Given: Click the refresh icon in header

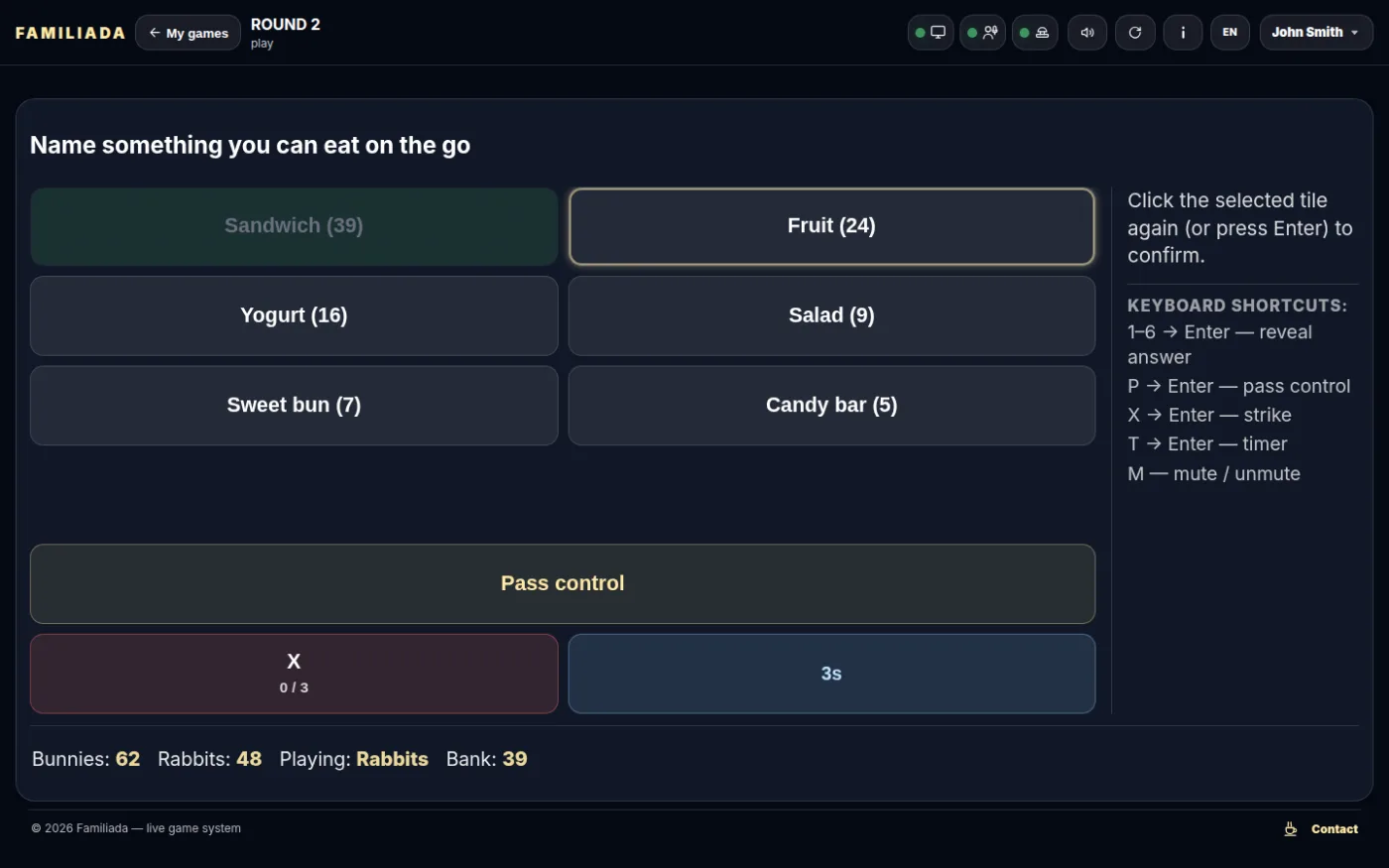Looking at the screenshot, I should point(1135,33).
